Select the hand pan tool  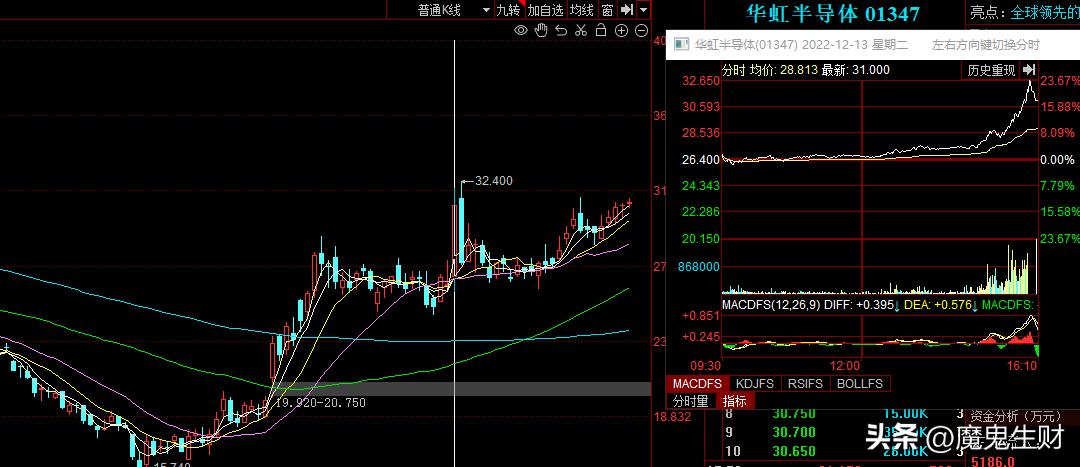coord(541,30)
